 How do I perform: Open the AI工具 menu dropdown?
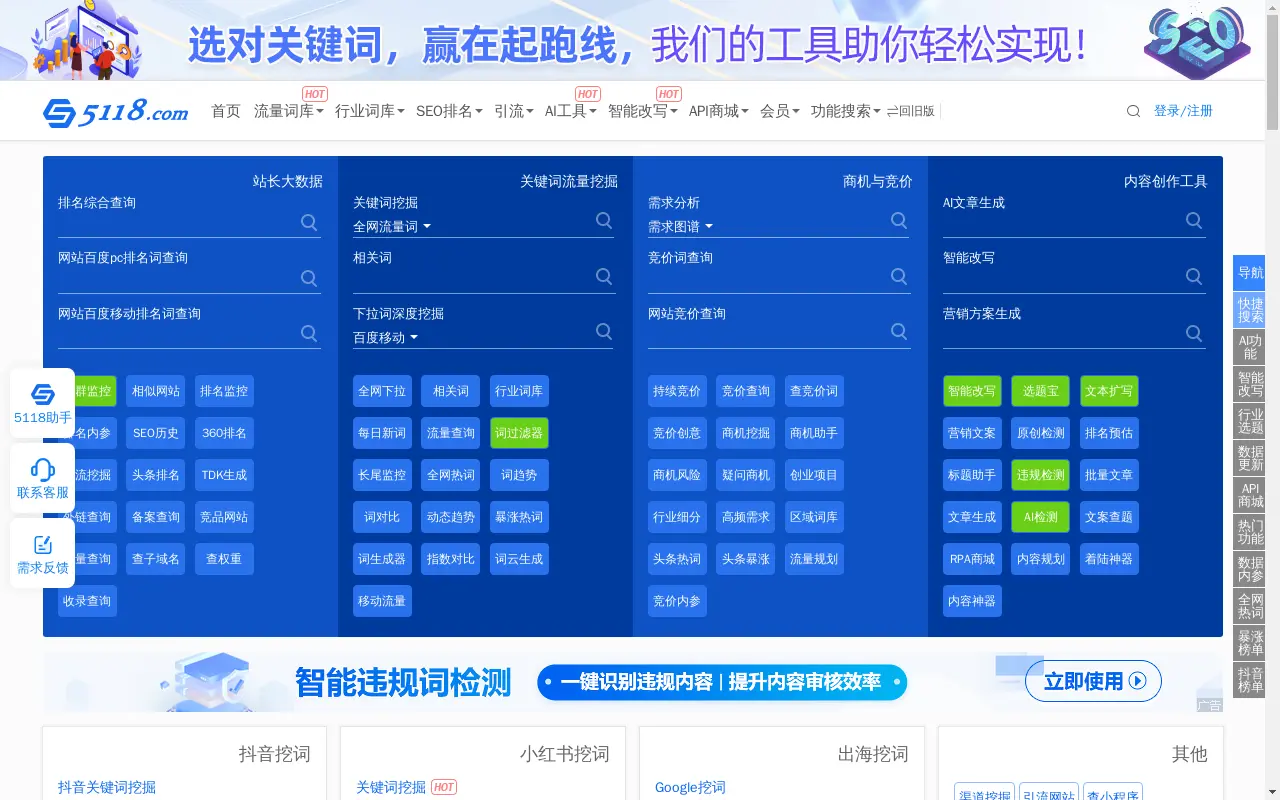[571, 111]
